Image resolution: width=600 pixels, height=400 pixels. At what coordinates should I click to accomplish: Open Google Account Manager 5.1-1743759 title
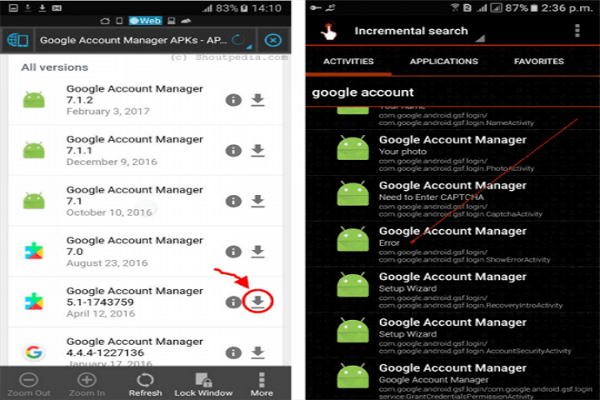tap(135, 296)
